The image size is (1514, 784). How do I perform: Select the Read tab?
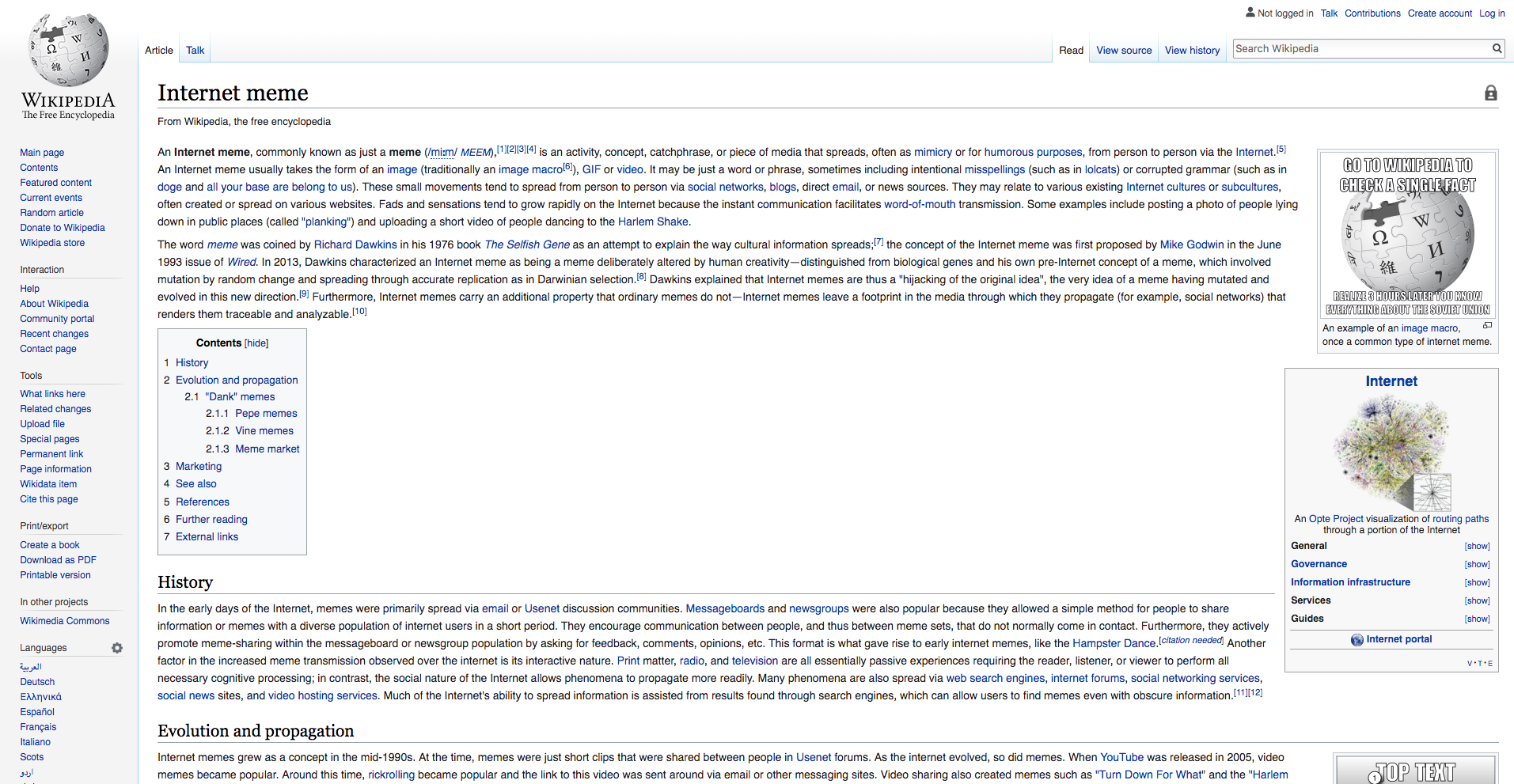(x=1071, y=50)
